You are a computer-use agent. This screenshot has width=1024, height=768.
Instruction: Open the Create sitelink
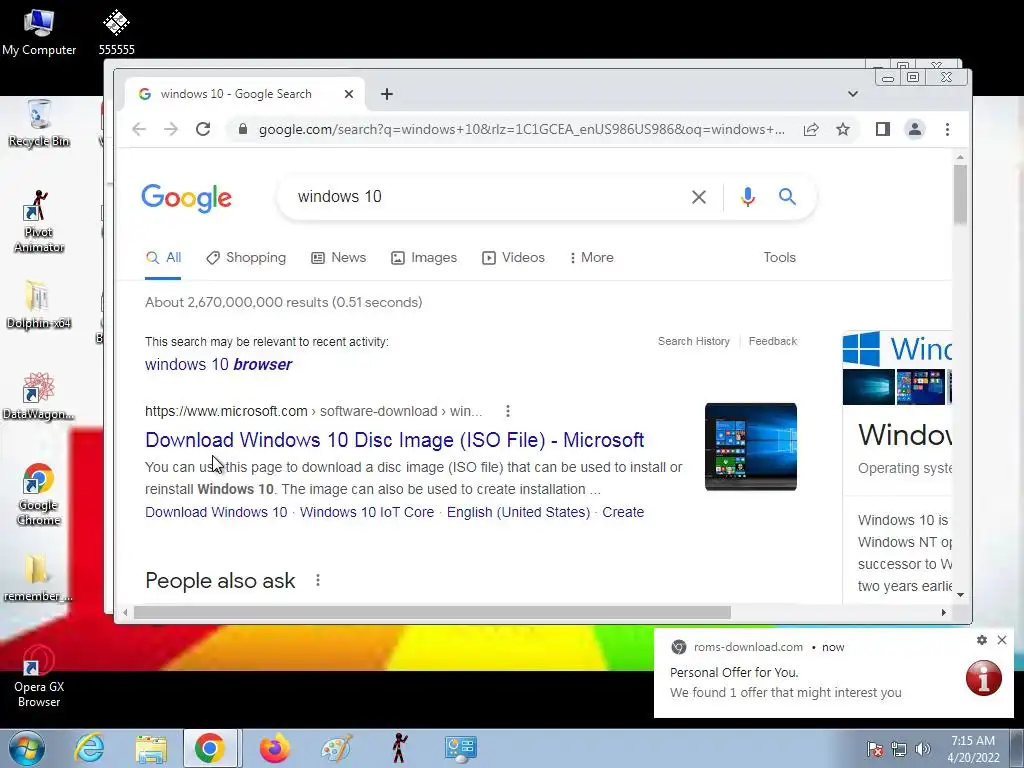623,512
